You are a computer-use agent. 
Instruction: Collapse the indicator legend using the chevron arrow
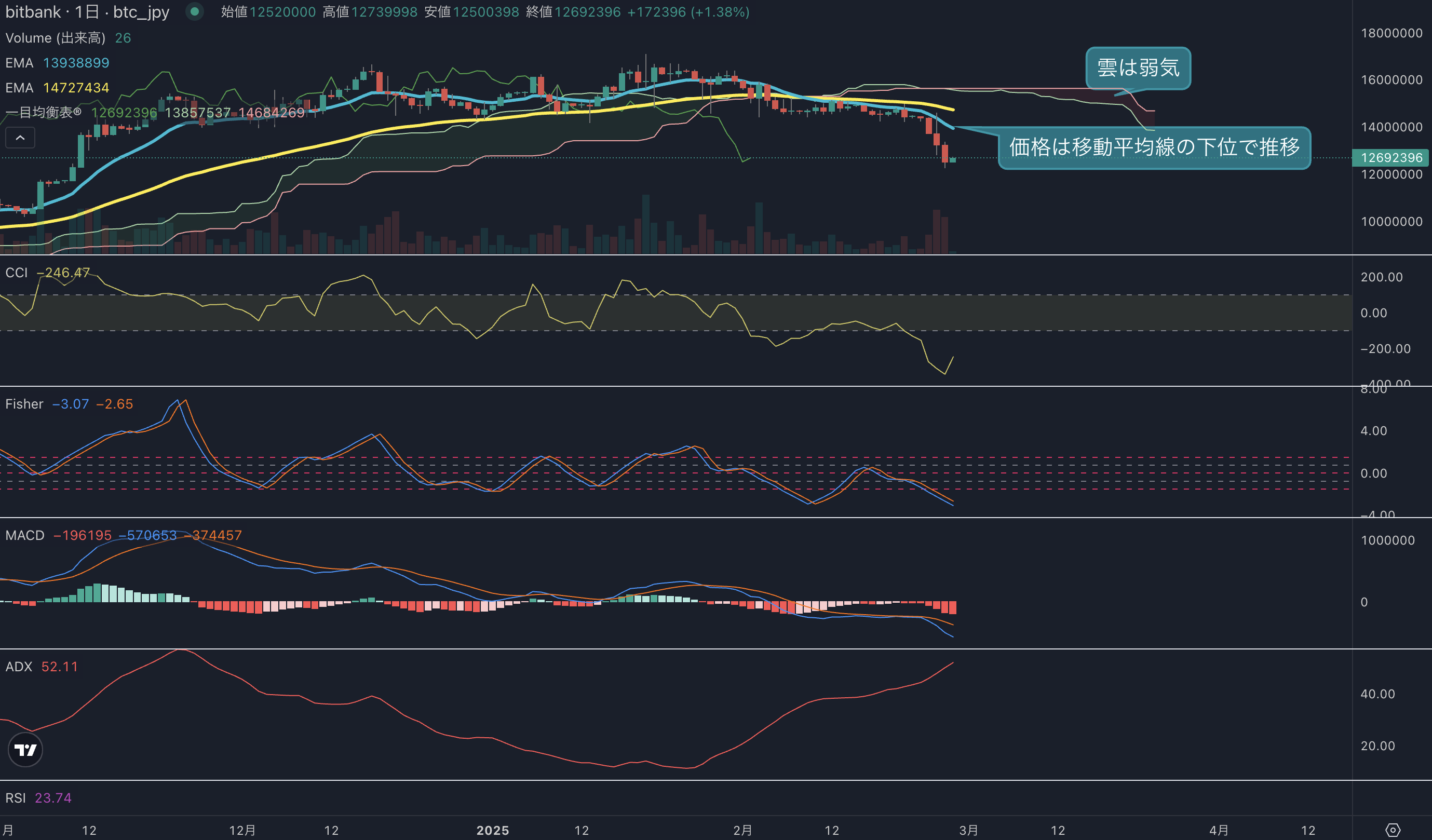[20, 137]
